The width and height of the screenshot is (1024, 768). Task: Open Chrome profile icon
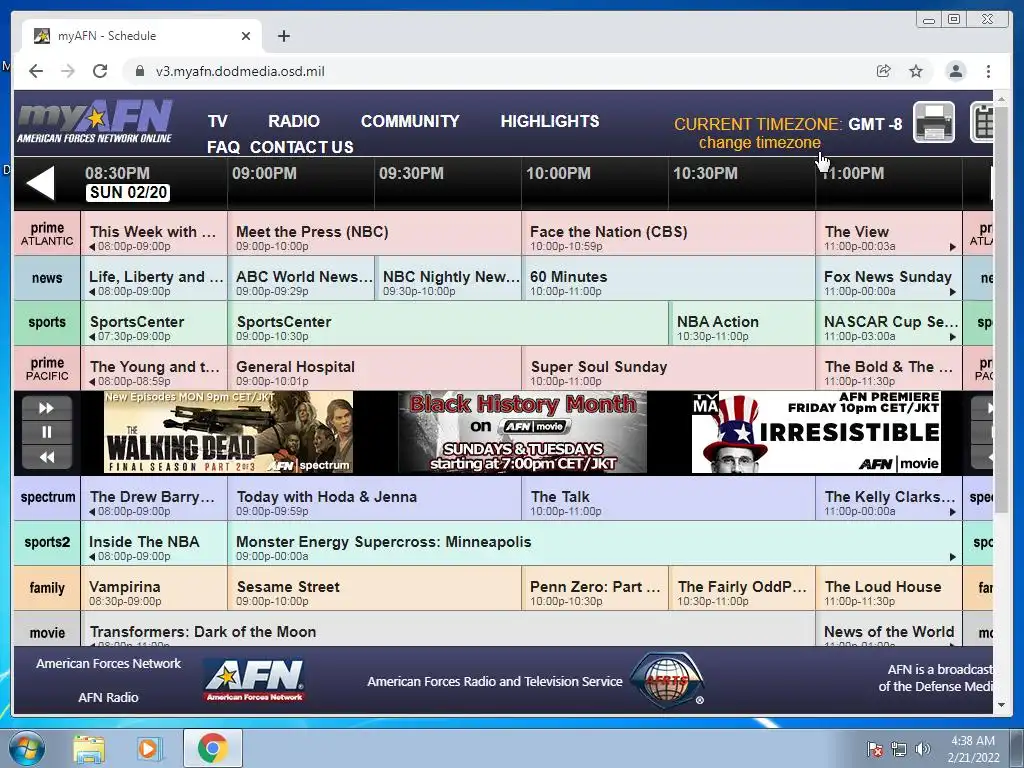click(x=955, y=71)
